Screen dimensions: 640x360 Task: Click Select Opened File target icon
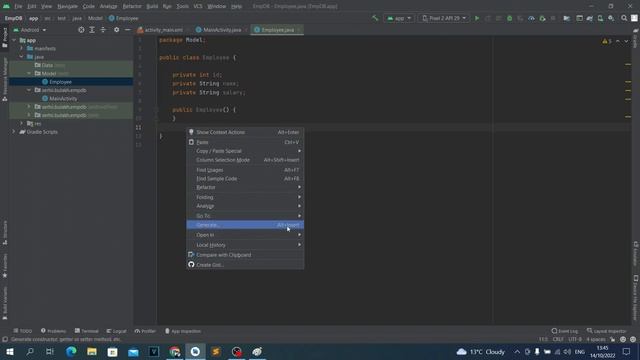pyautogui.click(x=81, y=30)
